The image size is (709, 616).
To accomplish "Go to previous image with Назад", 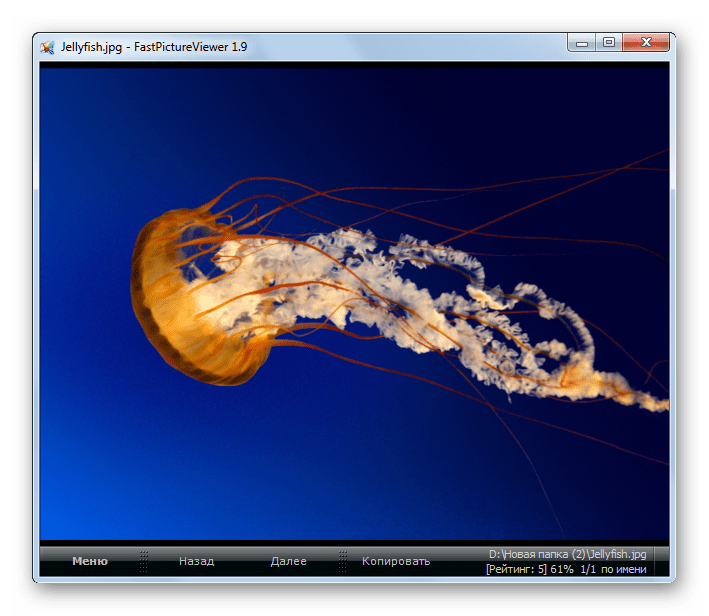I will click(x=196, y=561).
